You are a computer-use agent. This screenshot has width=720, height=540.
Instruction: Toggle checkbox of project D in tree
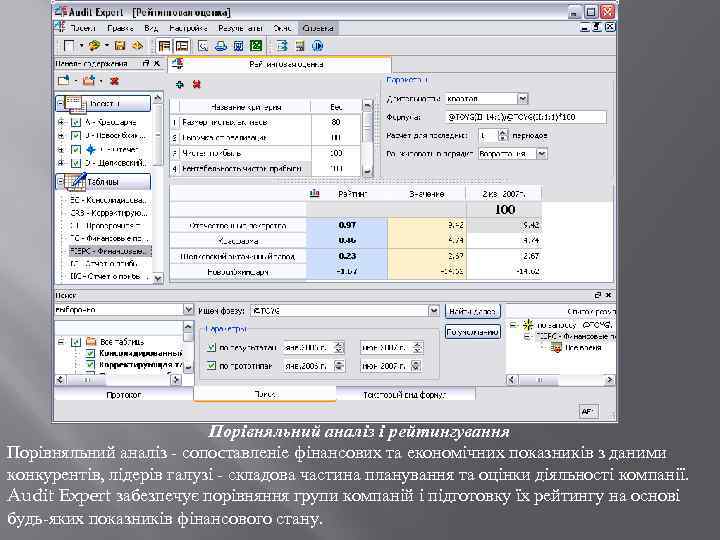(76, 163)
